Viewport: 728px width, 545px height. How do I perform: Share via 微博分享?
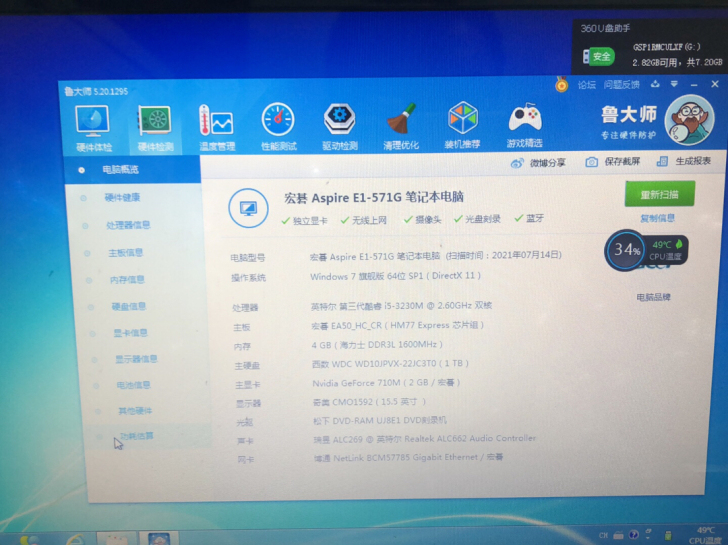point(538,163)
